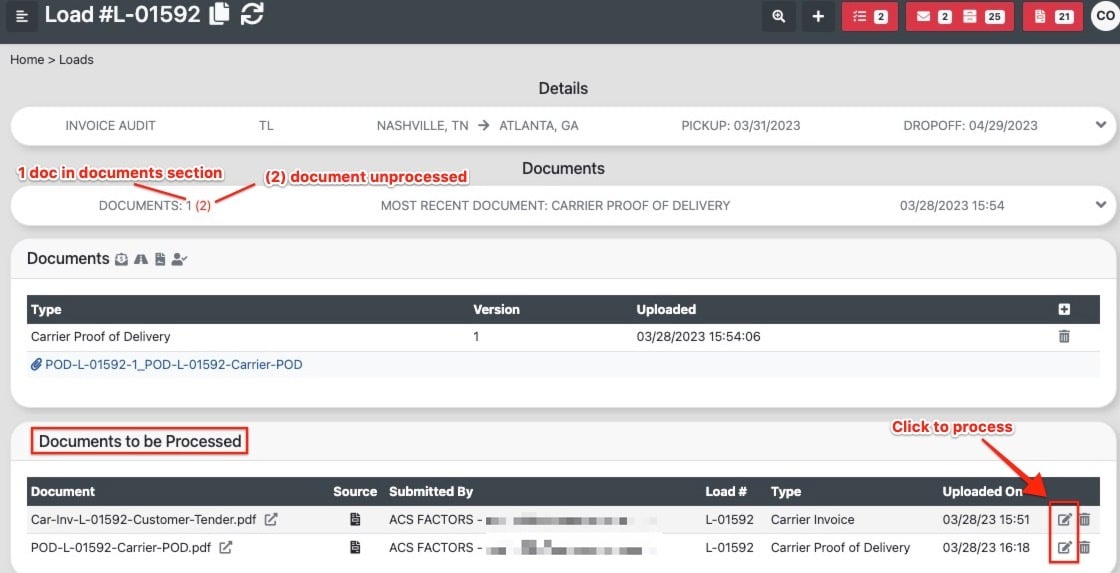The image size is (1120, 573).
Task: Open the documents badge showing 21
Action: pos(1053,16)
